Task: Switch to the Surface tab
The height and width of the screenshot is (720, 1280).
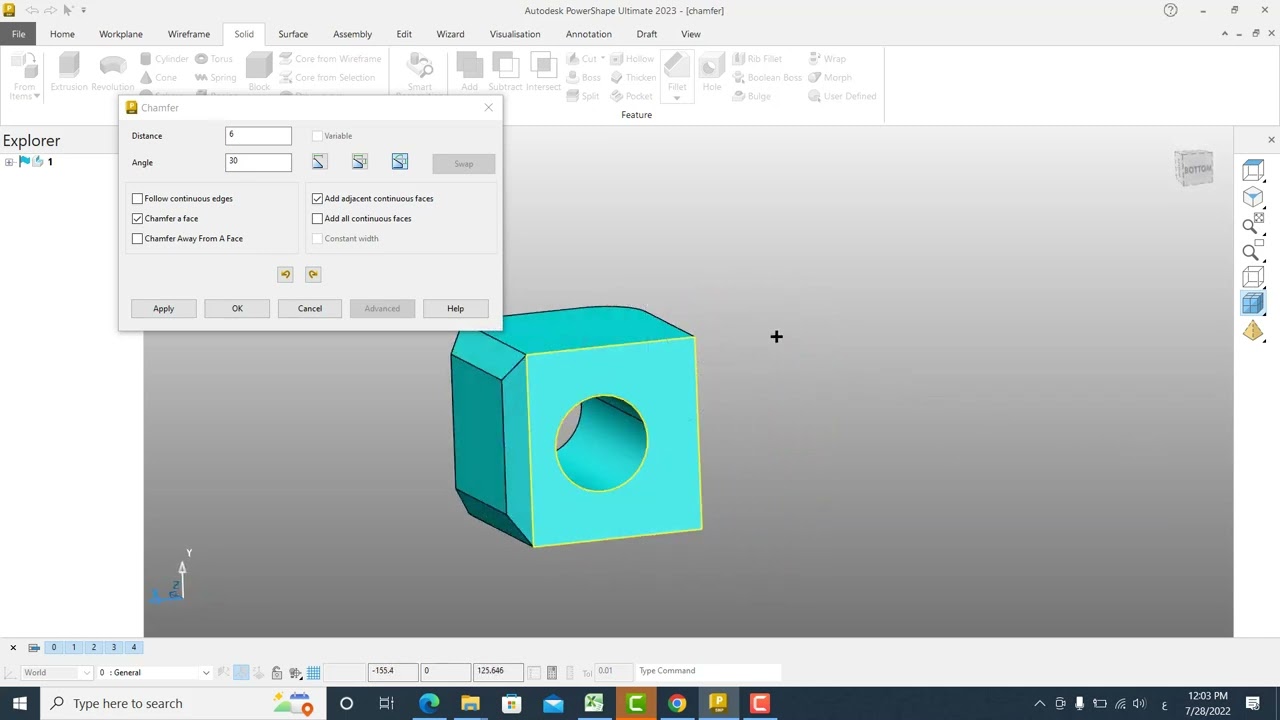Action: (x=293, y=34)
